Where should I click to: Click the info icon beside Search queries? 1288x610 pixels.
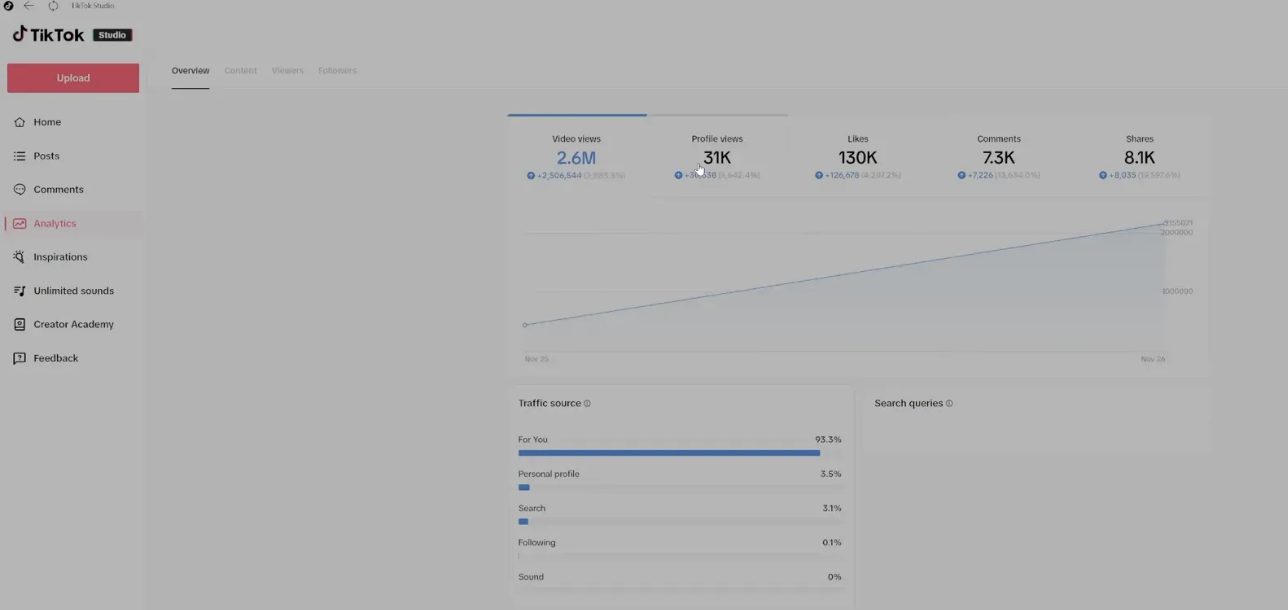click(949, 404)
